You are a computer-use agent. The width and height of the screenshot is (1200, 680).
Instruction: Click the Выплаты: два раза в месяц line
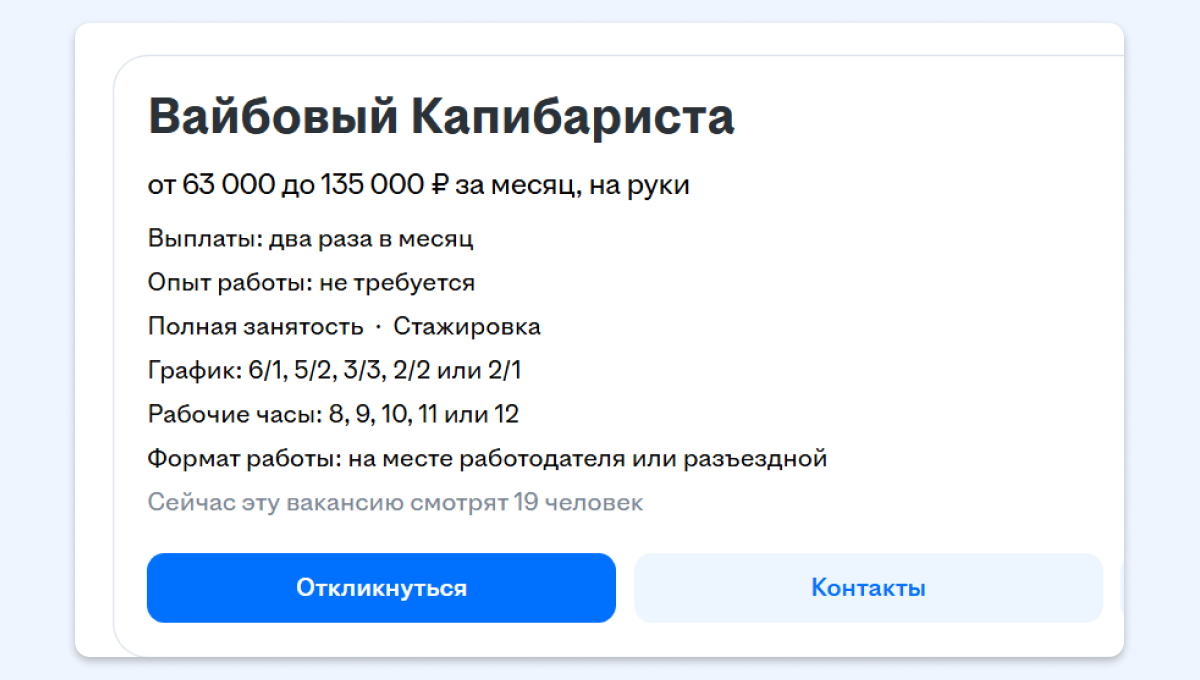point(310,239)
